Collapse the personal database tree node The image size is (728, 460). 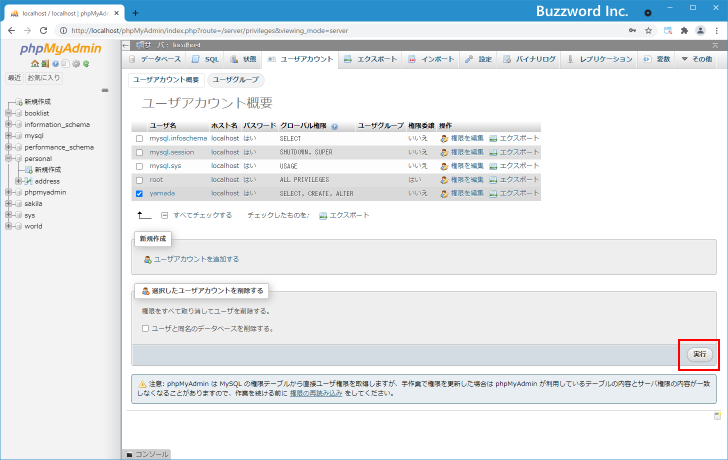[8, 158]
